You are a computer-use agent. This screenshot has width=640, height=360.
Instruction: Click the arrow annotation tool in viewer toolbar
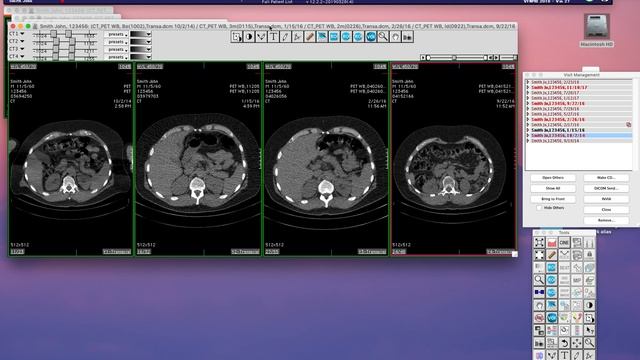click(298, 37)
